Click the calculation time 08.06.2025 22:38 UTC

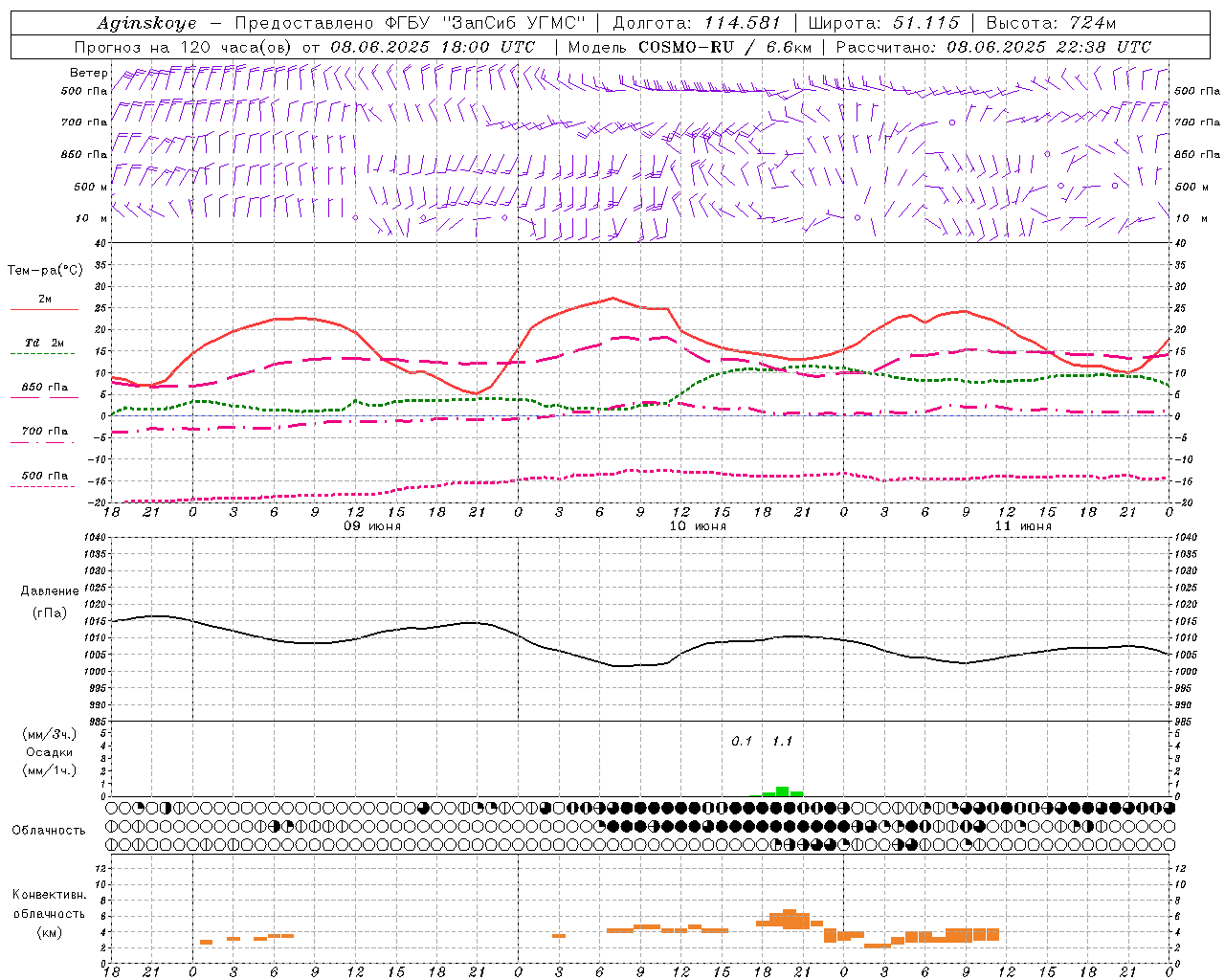1049,47
